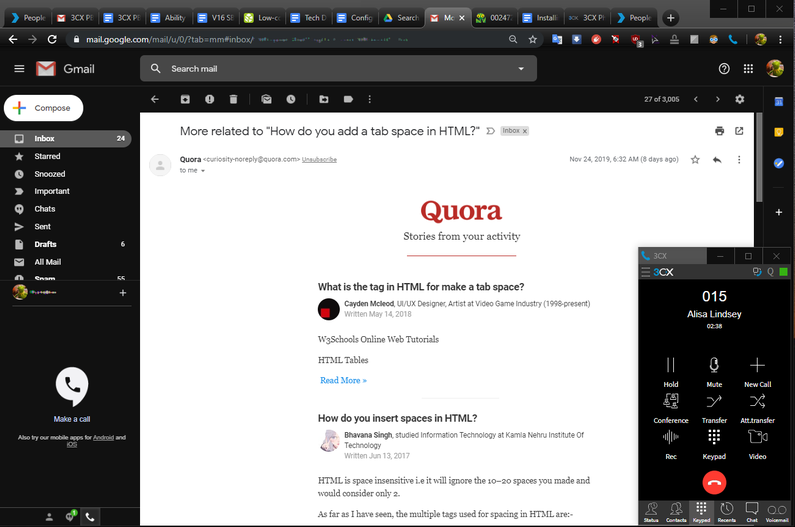The height and width of the screenshot is (527, 795).
Task: Start Conference in 3CX
Action: 671,408
